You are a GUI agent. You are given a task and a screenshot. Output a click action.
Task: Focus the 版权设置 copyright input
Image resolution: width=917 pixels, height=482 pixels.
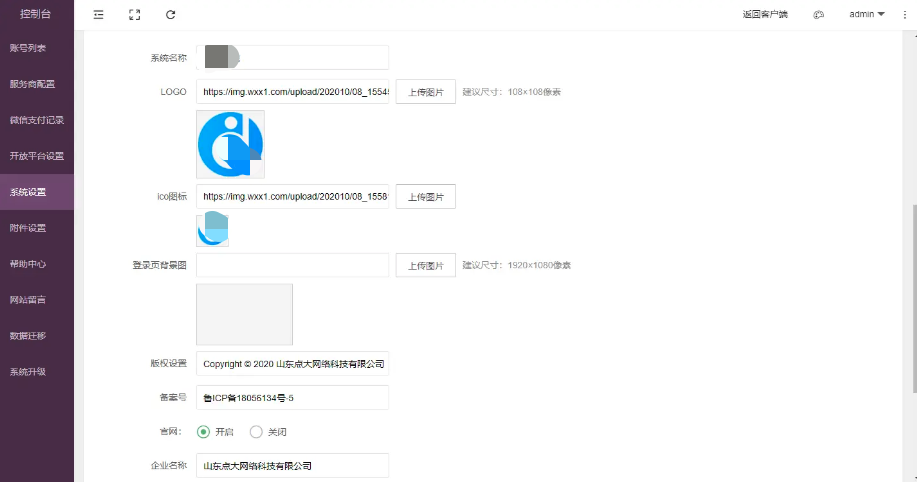[x=292, y=363]
